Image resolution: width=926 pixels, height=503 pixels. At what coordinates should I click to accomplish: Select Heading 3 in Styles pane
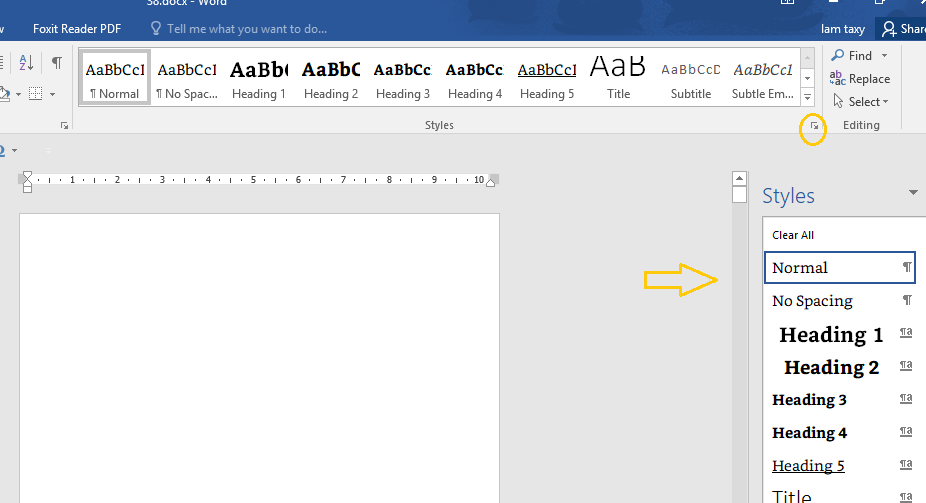click(840, 400)
